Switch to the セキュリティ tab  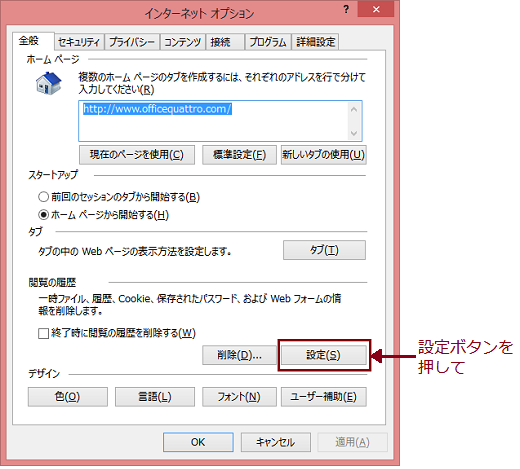pos(79,42)
